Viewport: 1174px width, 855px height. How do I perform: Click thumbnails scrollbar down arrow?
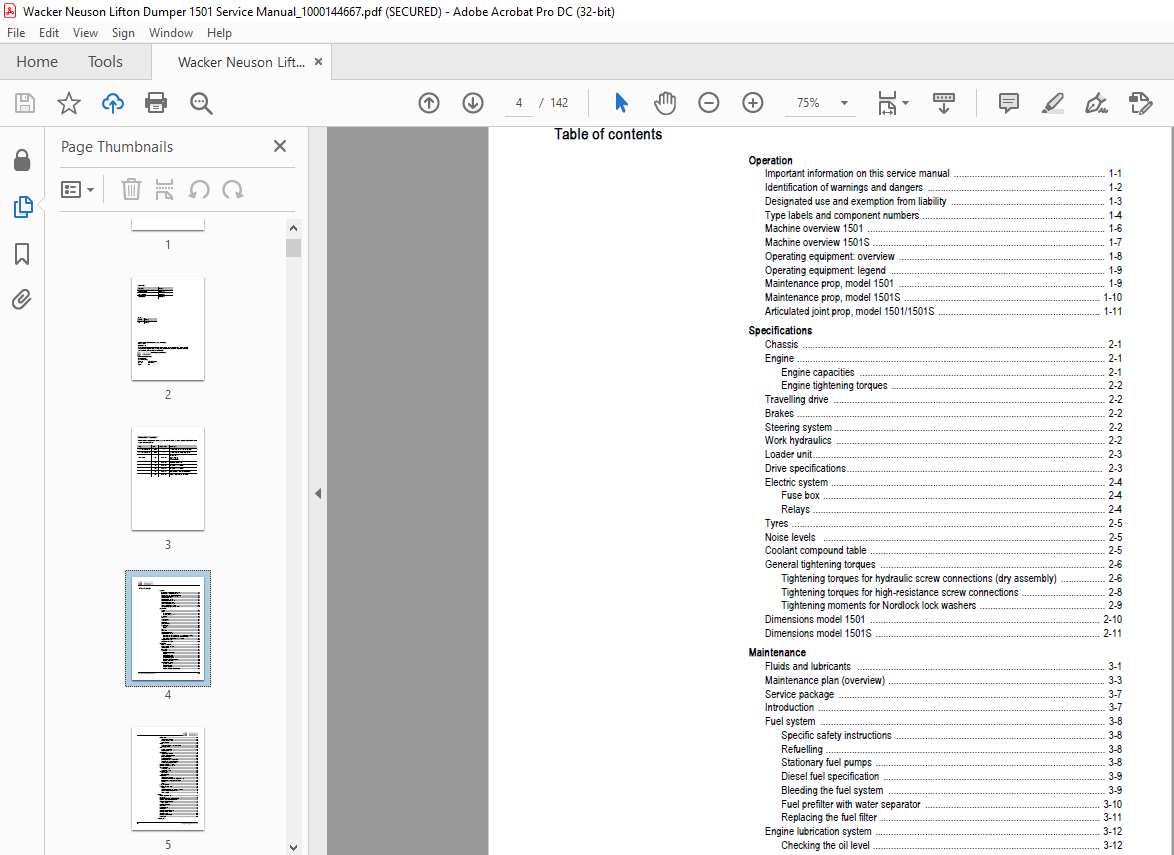pos(294,848)
